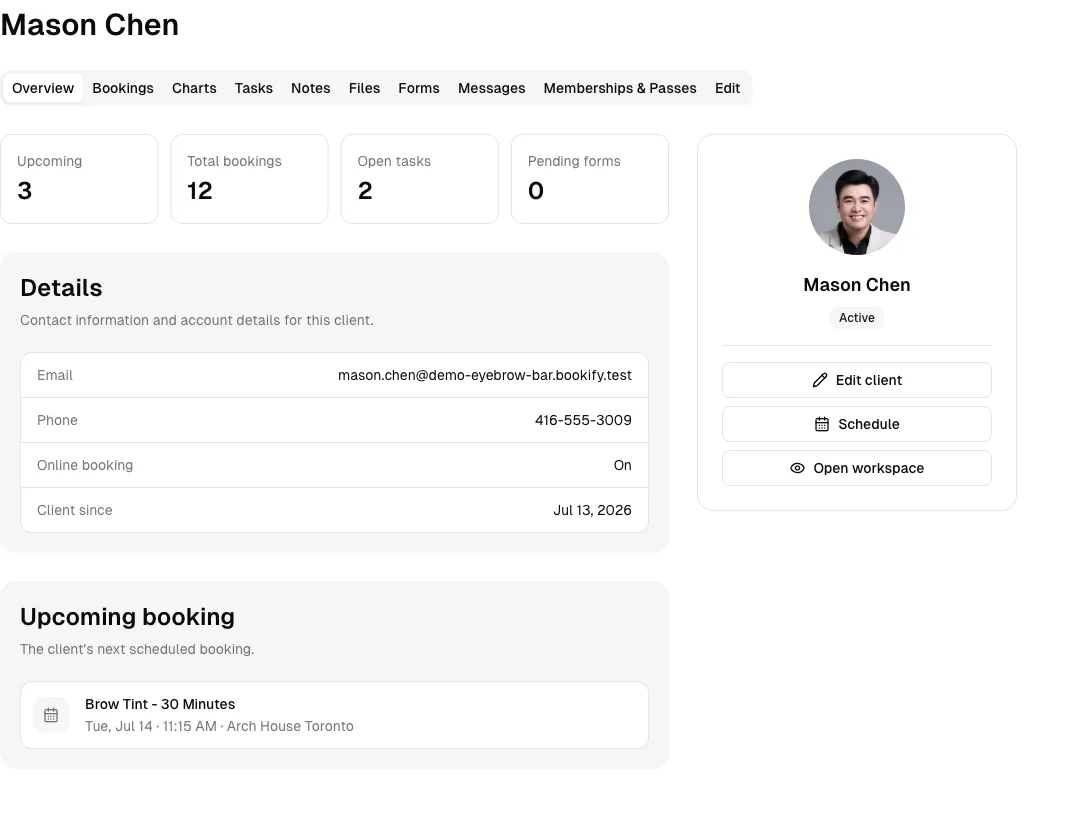Click the email mason.chen@demo-eyebrow-bar.bookify.test
1080x826 pixels.
[x=485, y=375]
